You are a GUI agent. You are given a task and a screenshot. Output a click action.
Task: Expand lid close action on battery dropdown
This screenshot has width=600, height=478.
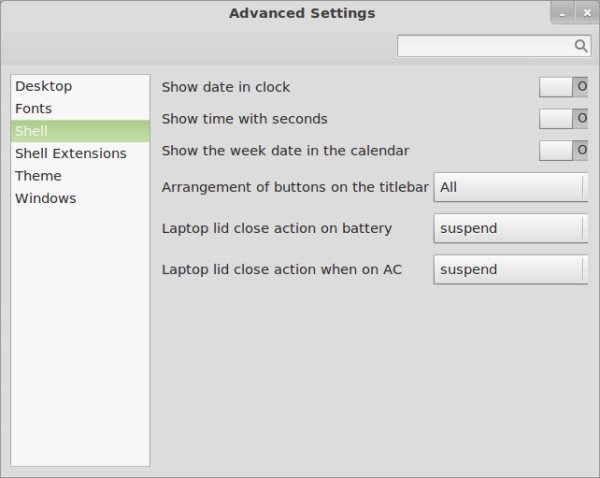tap(510, 228)
